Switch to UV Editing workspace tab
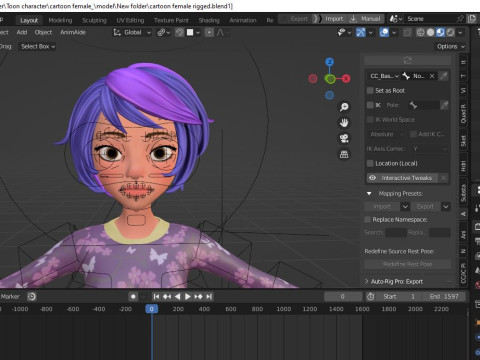Screen dimensions: 480x360 point(130,20)
